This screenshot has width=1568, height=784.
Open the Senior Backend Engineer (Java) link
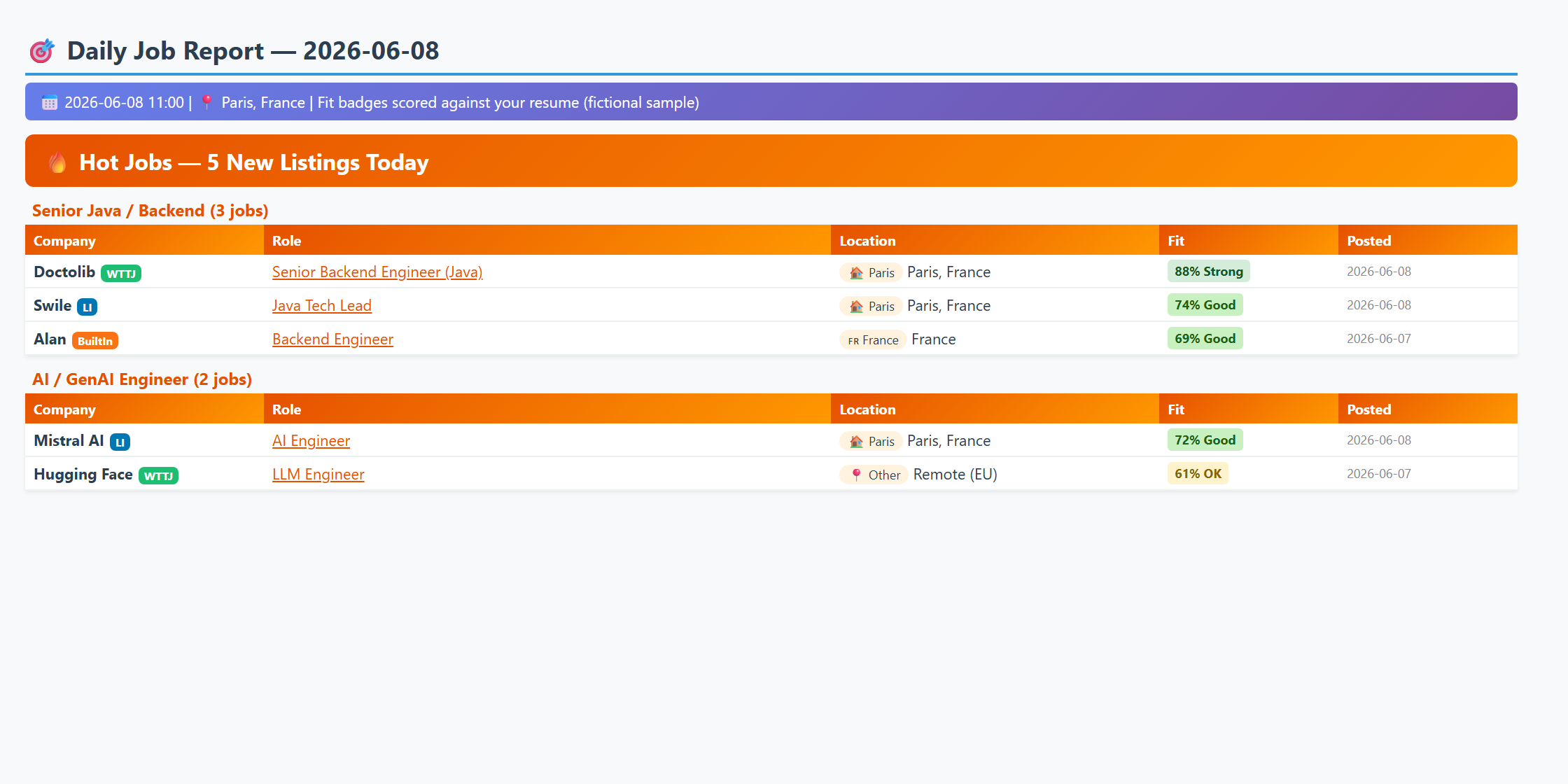point(377,272)
